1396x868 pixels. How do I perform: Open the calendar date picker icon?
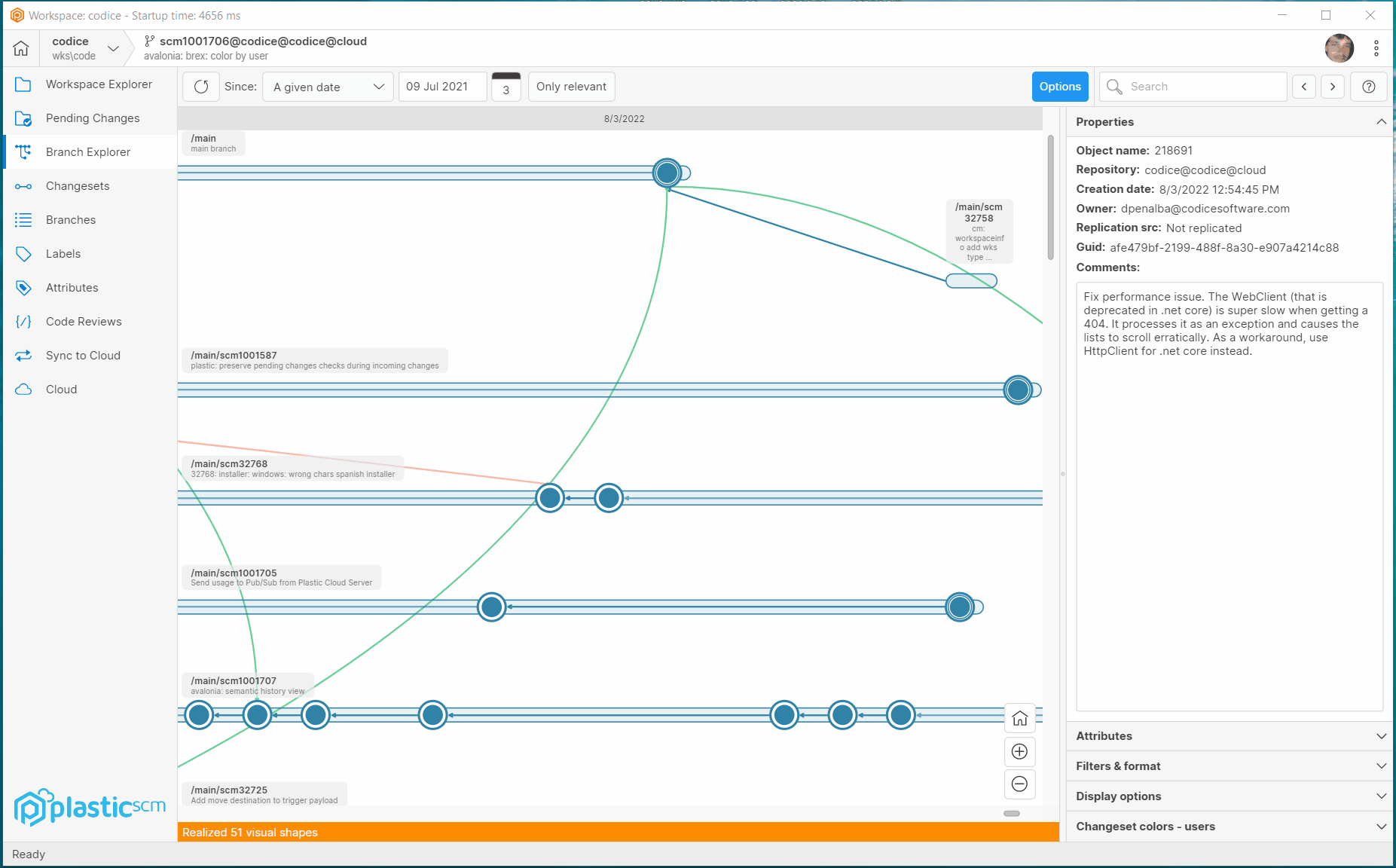(x=506, y=87)
